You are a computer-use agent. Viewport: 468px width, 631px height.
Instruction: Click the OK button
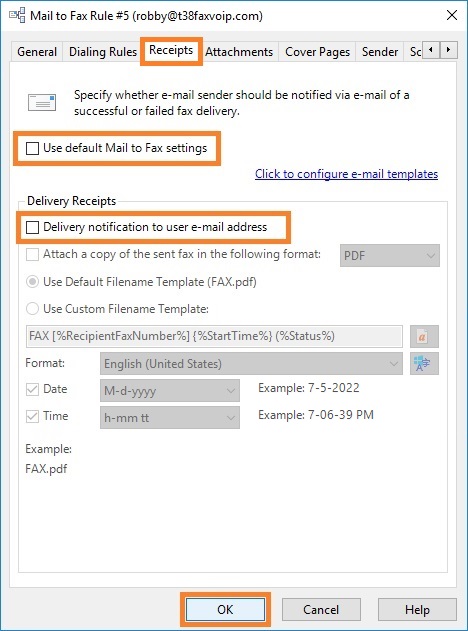[225, 610]
